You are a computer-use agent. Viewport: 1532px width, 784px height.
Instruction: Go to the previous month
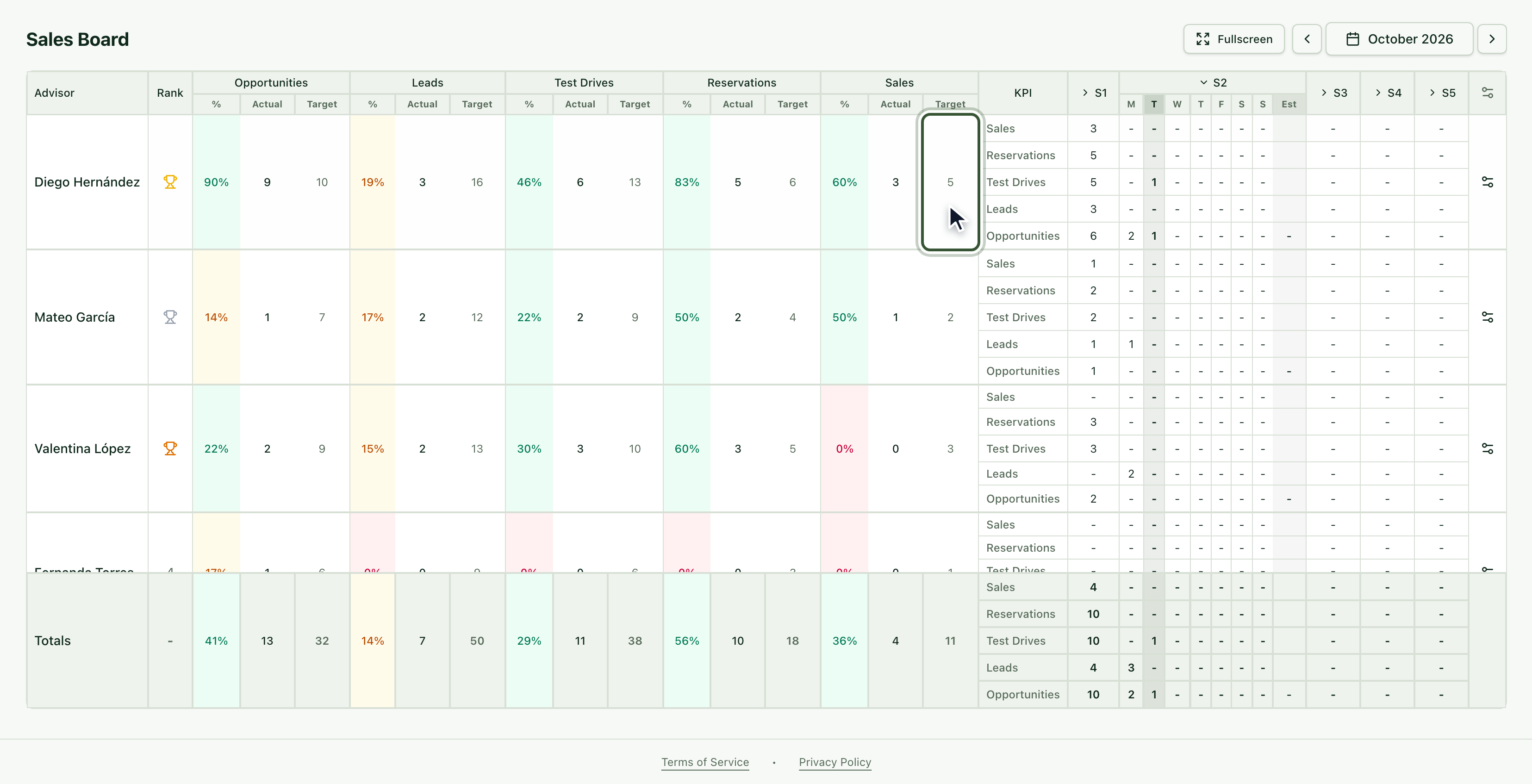pos(1307,39)
